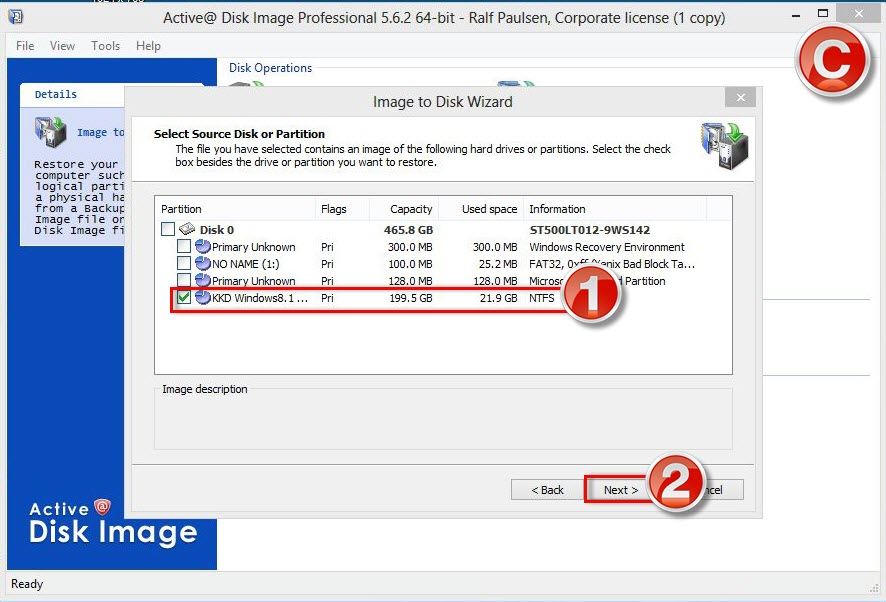
Task: Click the Details panel heading
Action: pos(55,94)
